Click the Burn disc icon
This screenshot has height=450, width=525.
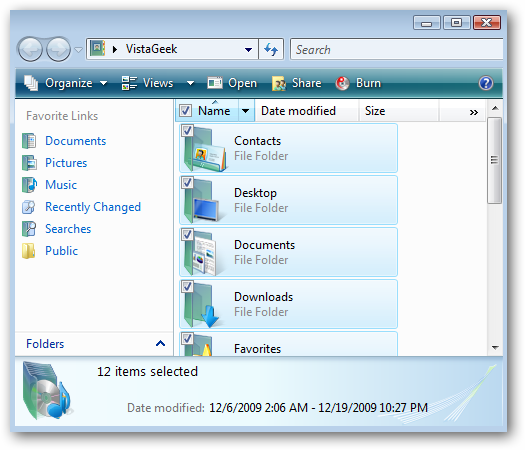tap(342, 83)
